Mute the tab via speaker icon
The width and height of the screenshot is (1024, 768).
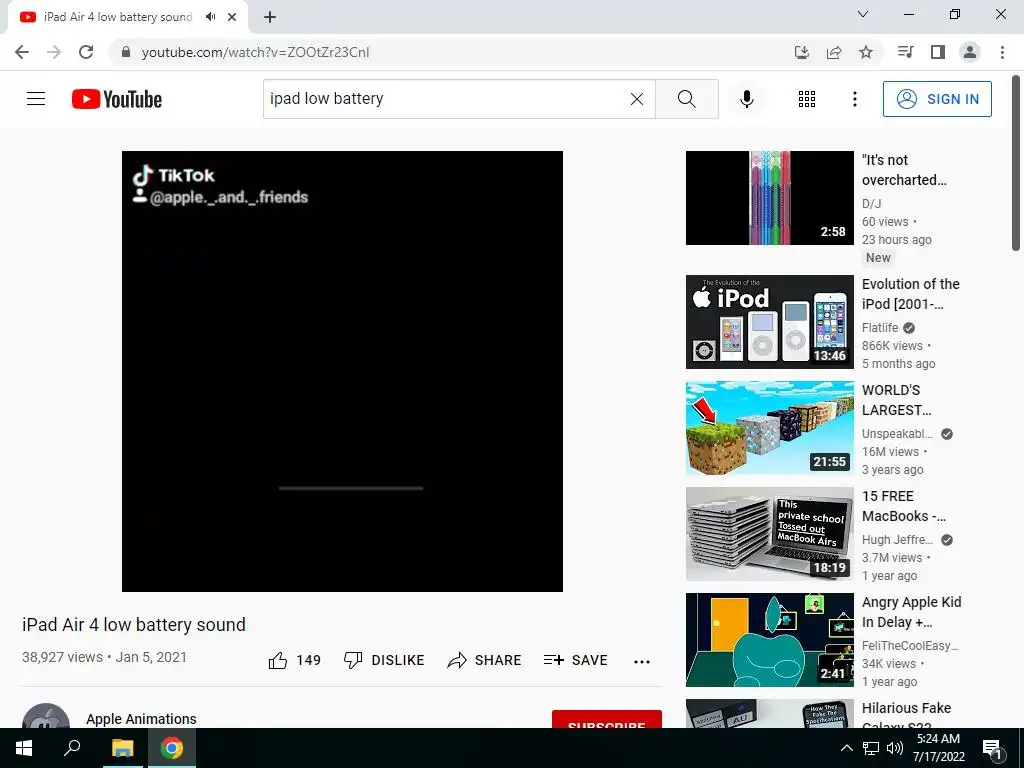click(210, 17)
